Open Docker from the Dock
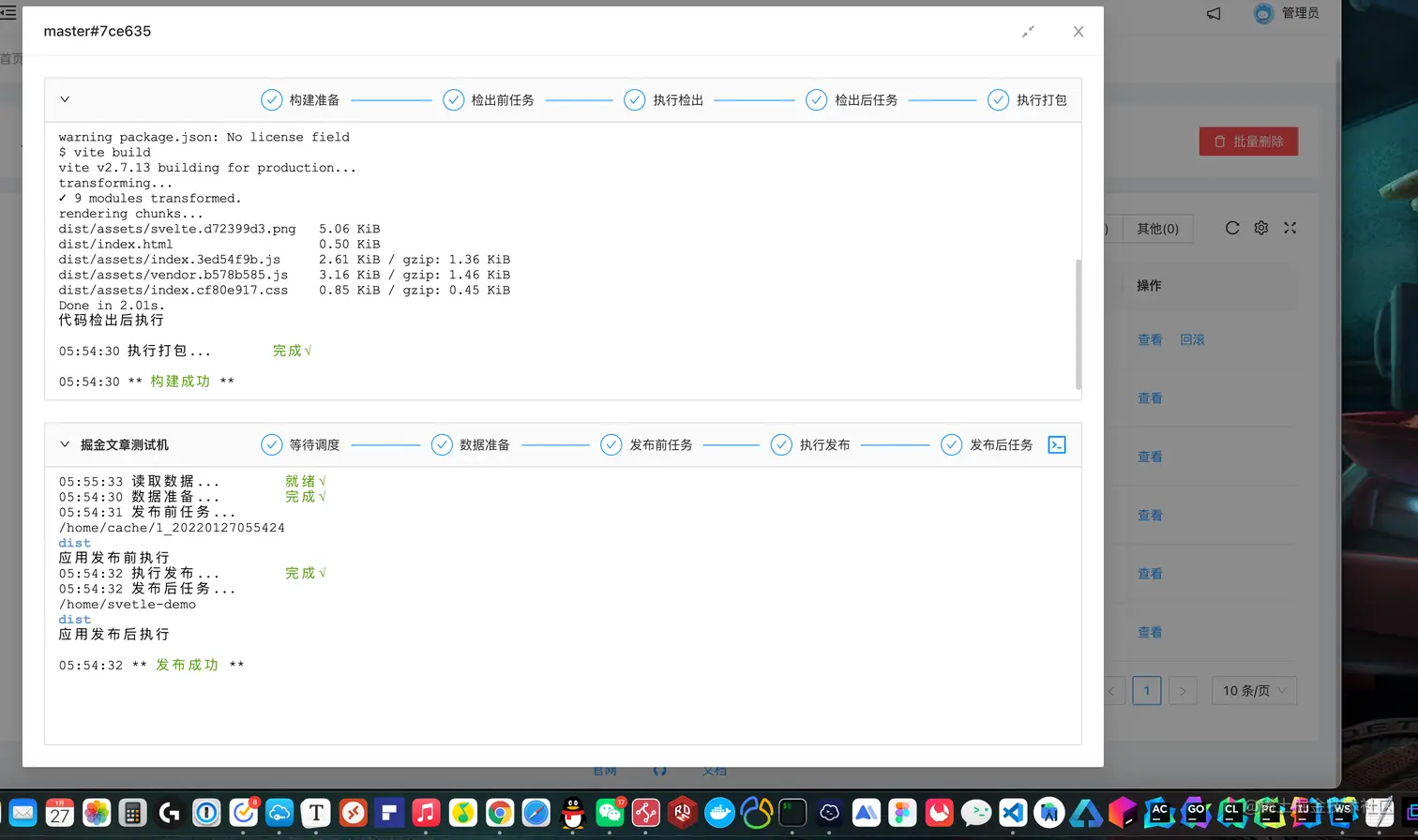The height and width of the screenshot is (840, 1418). 719,812
